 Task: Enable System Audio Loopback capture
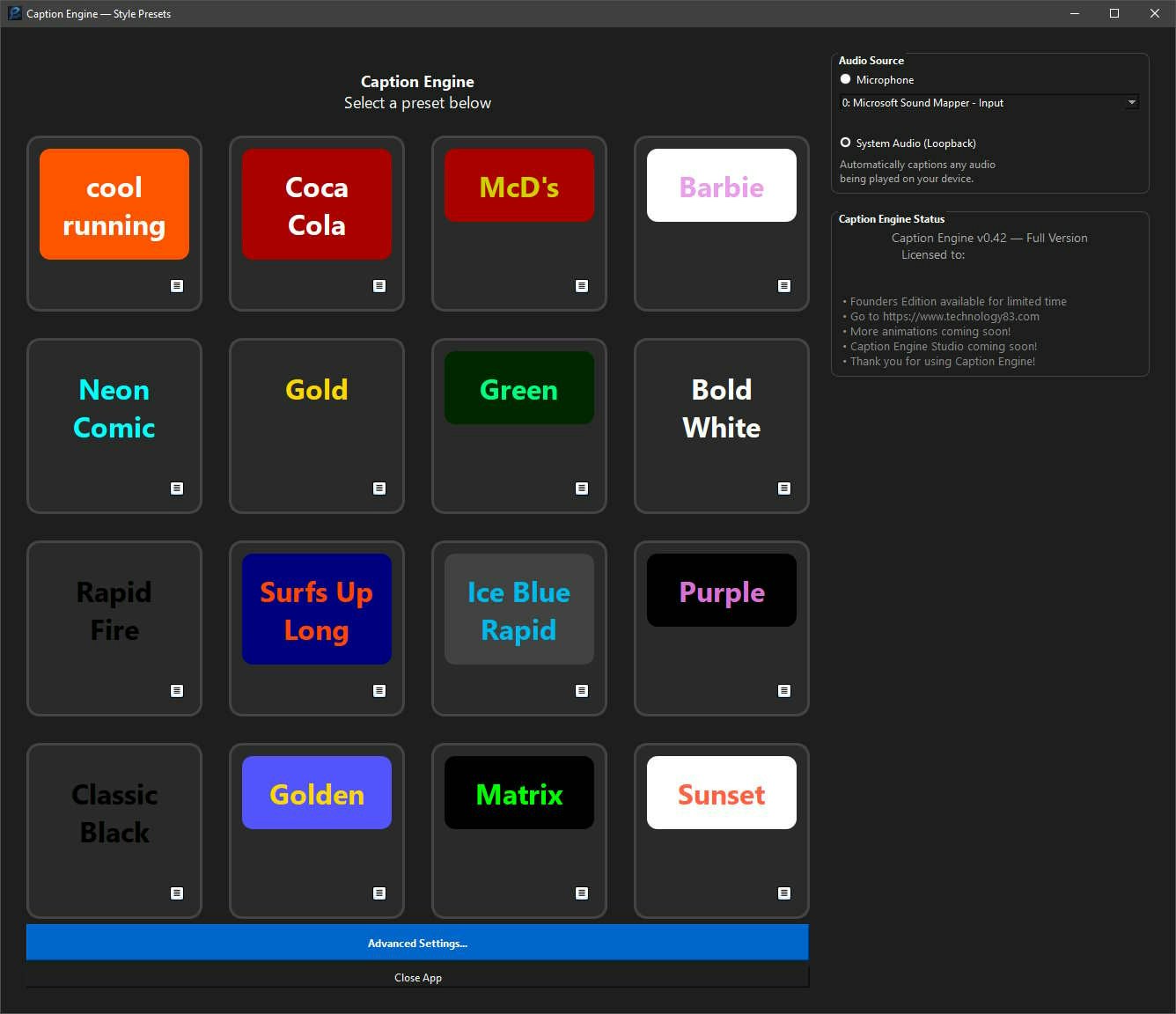[x=845, y=143]
